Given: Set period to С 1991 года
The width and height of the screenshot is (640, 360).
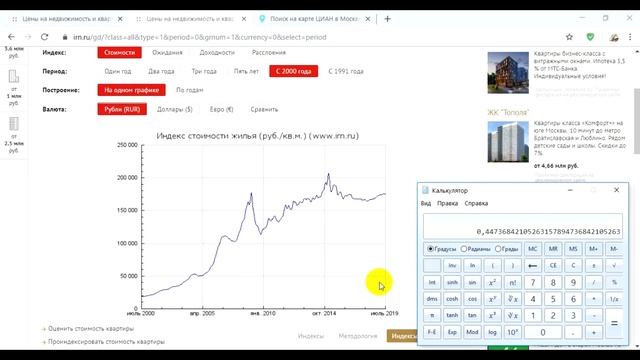Looking at the screenshot, I should coord(346,71).
